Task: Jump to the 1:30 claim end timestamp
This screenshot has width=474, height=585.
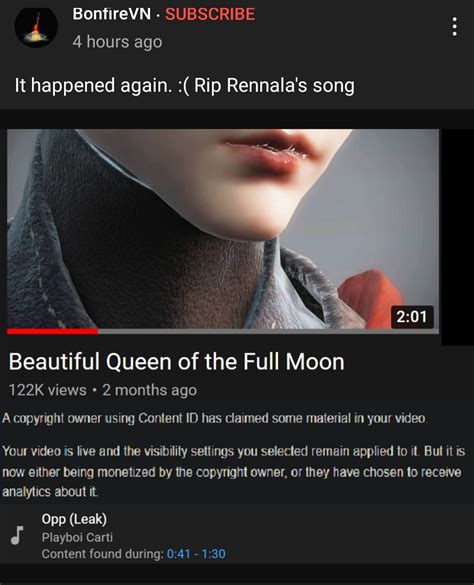Action: click(x=213, y=554)
